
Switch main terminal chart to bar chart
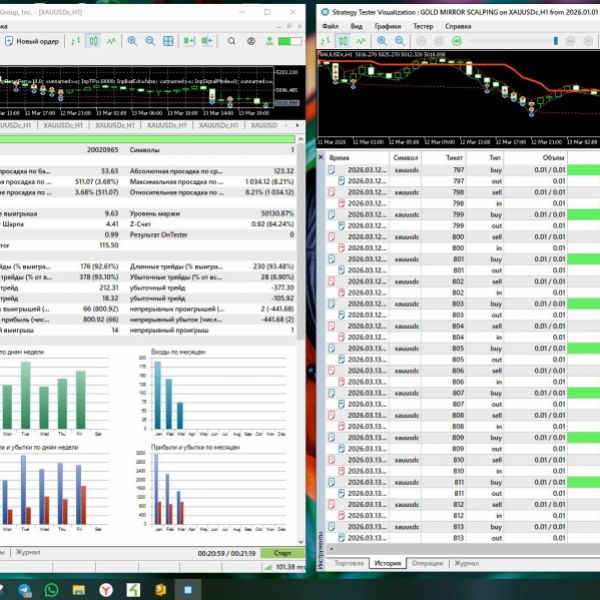tap(72, 41)
